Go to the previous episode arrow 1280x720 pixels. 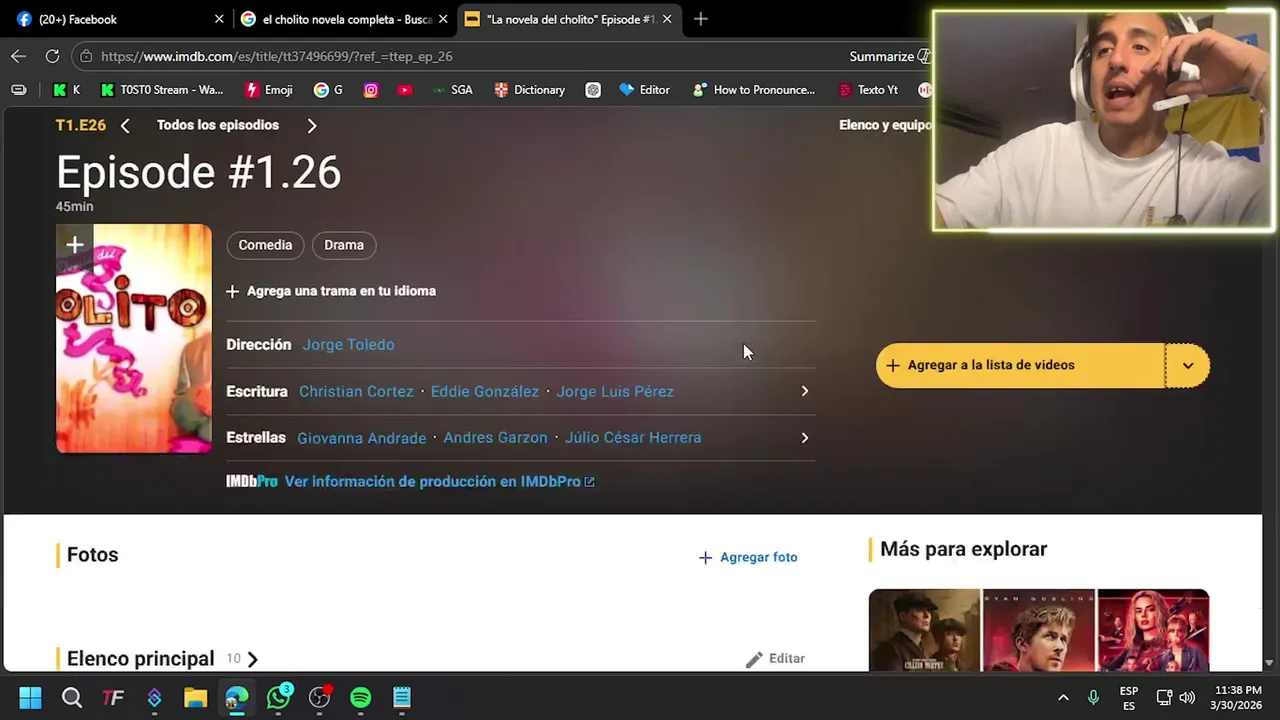pyautogui.click(x=125, y=126)
